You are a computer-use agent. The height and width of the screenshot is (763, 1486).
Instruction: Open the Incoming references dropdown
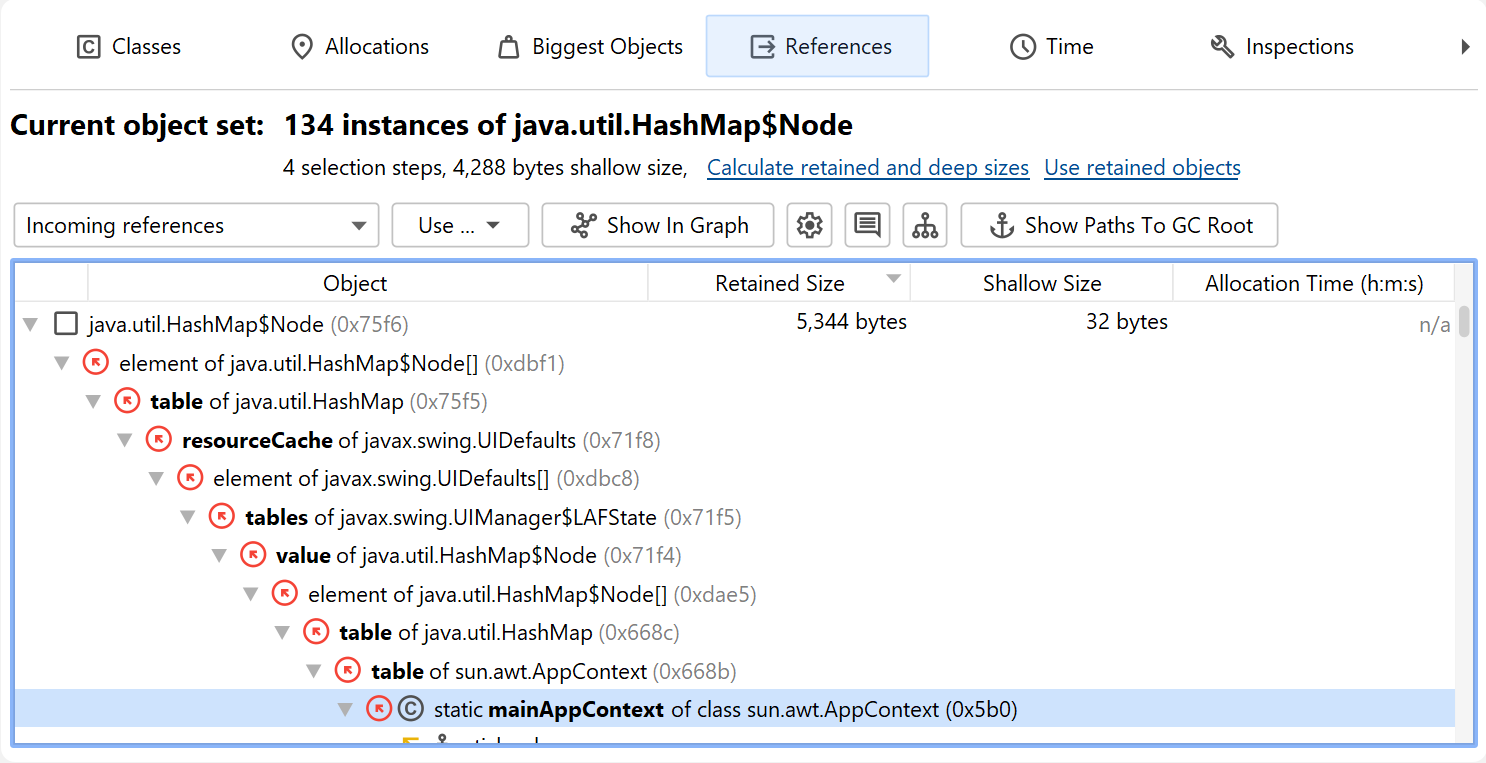[x=196, y=226]
